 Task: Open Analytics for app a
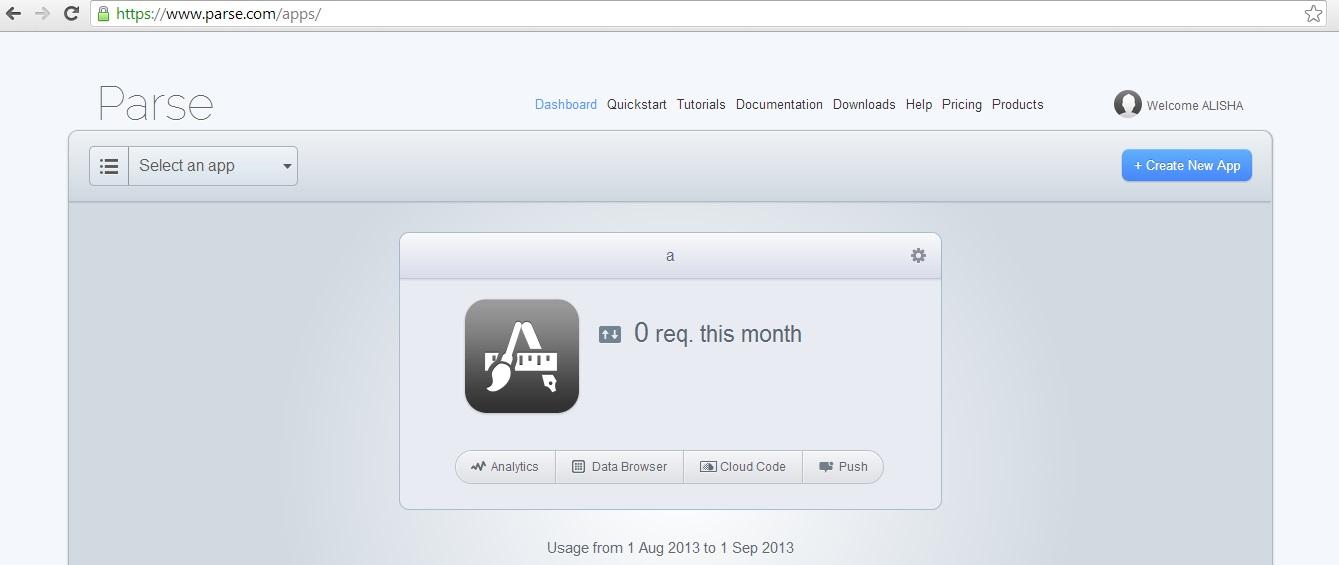pyautogui.click(x=505, y=467)
